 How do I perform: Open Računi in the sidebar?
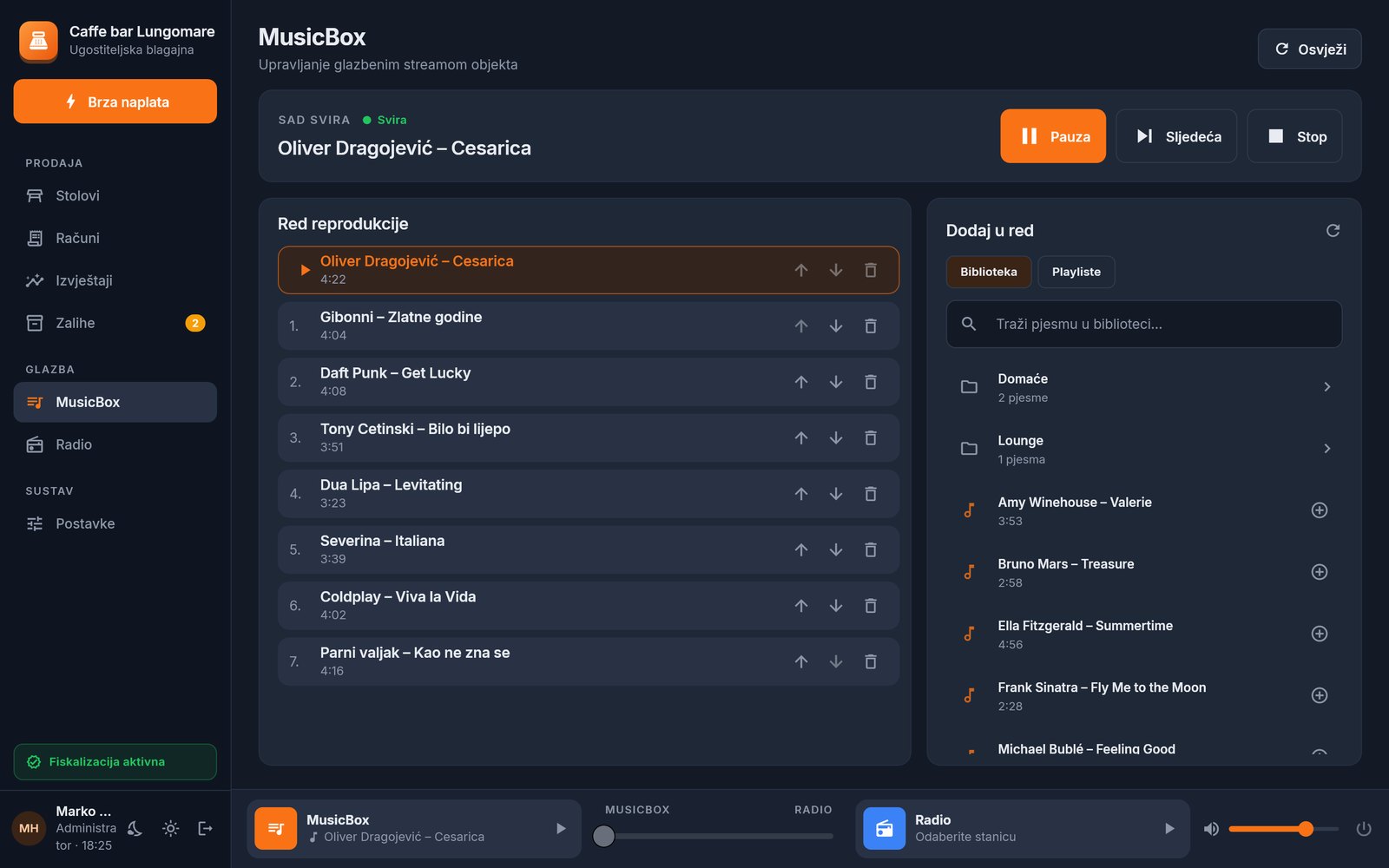click(115, 238)
